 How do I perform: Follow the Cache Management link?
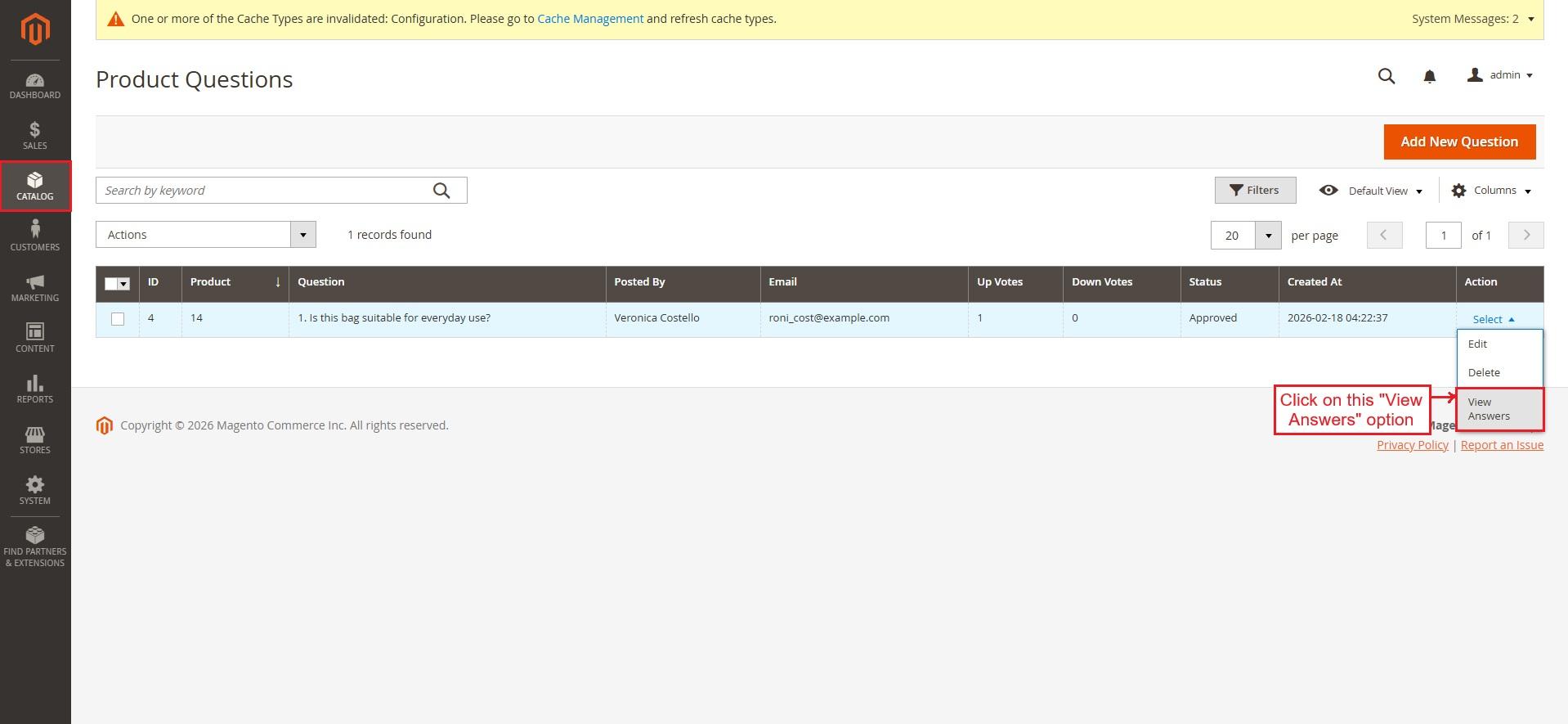[x=589, y=19]
